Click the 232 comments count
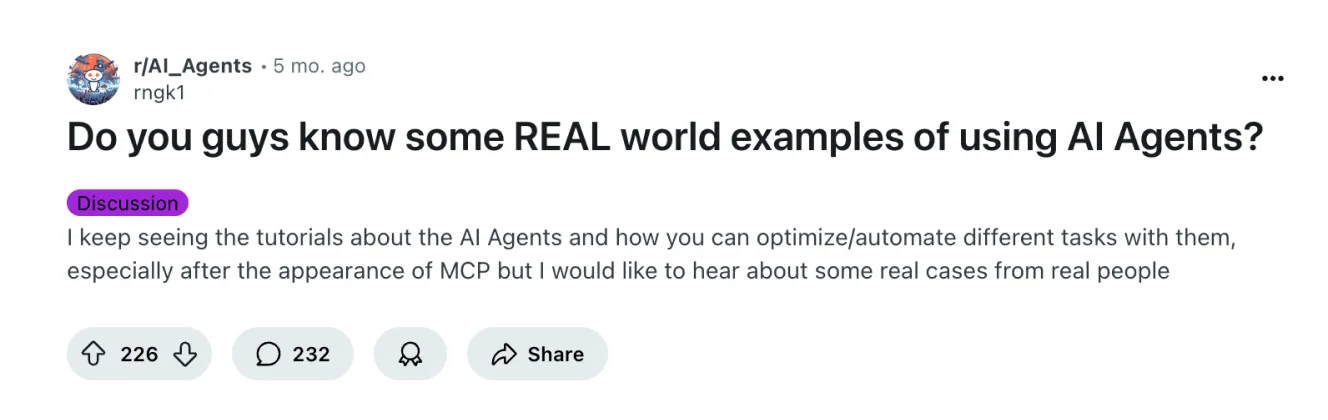This screenshot has height=420, width=1328. tap(311, 354)
